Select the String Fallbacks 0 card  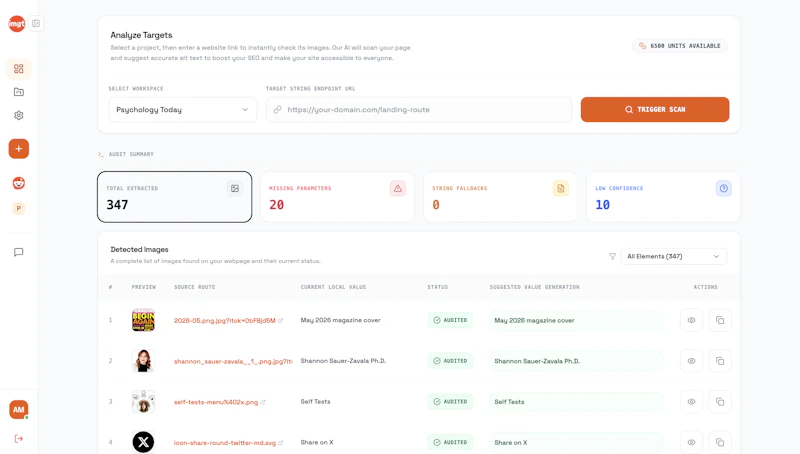click(x=500, y=197)
